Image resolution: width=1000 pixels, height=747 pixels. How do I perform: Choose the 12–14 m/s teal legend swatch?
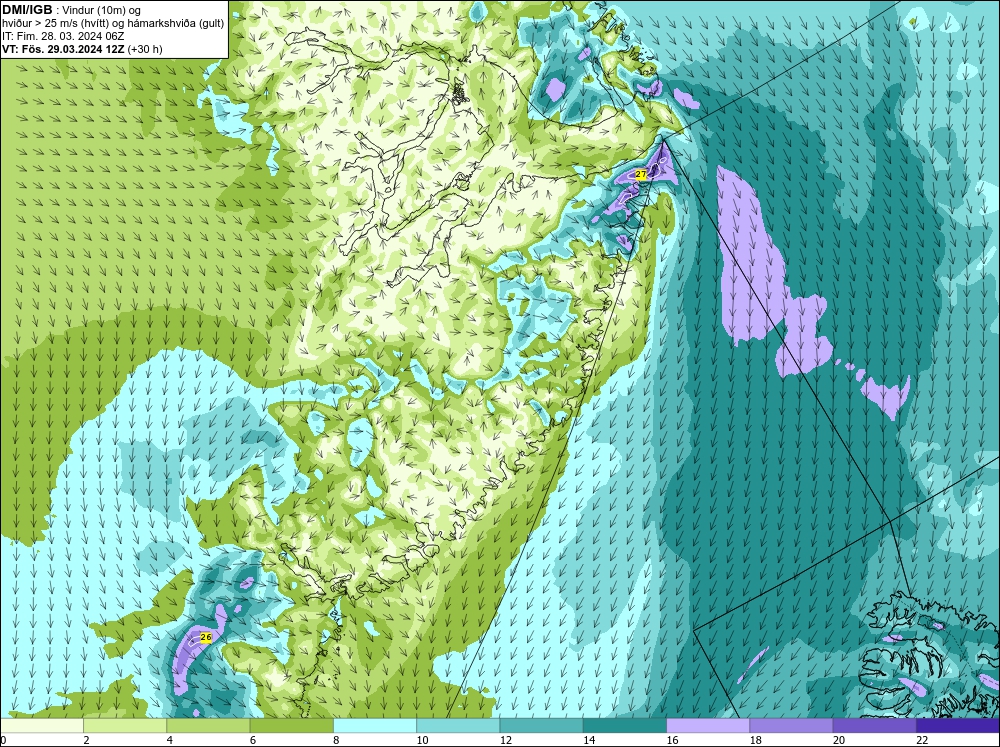click(541, 725)
